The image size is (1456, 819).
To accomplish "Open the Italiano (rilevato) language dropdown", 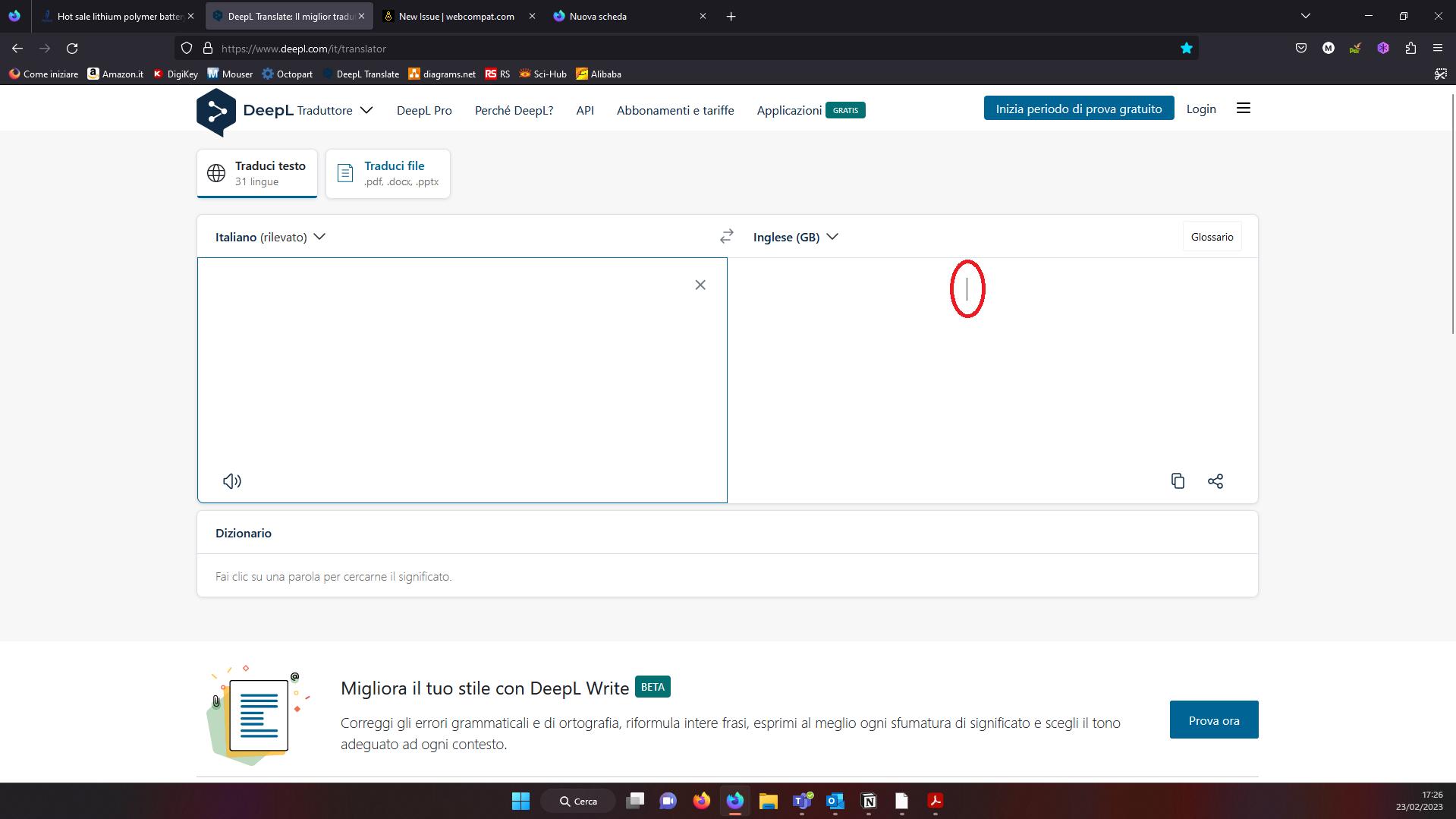I will pyautogui.click(x=269, y=236).
